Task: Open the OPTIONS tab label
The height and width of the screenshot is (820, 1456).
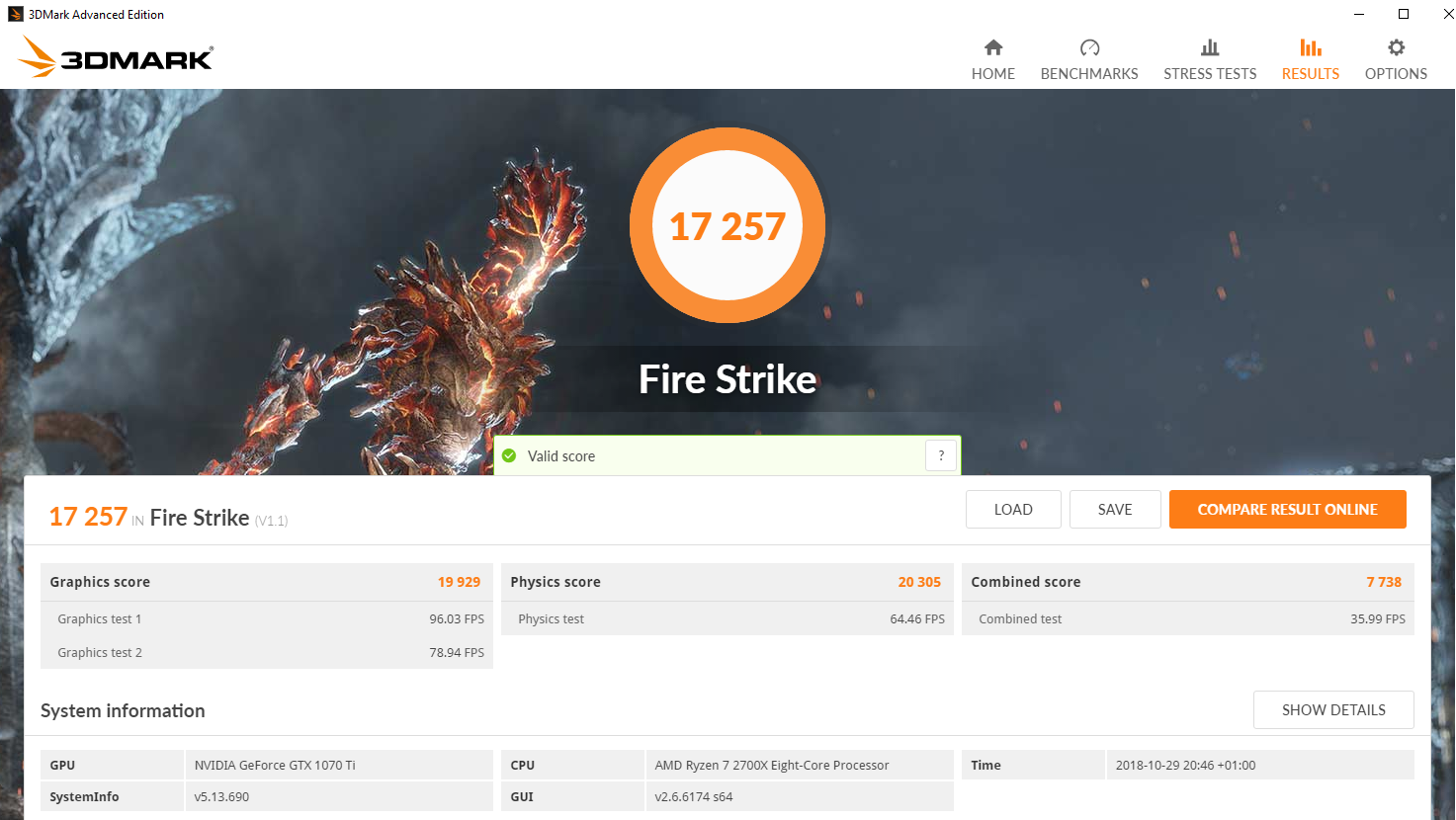Action: click(1396, 74)
